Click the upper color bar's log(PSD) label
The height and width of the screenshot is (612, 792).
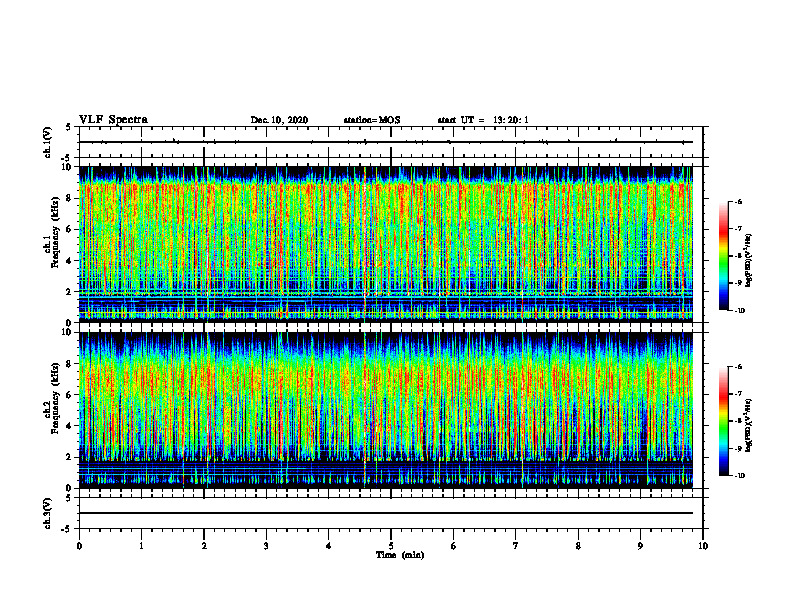click(749, 261)
